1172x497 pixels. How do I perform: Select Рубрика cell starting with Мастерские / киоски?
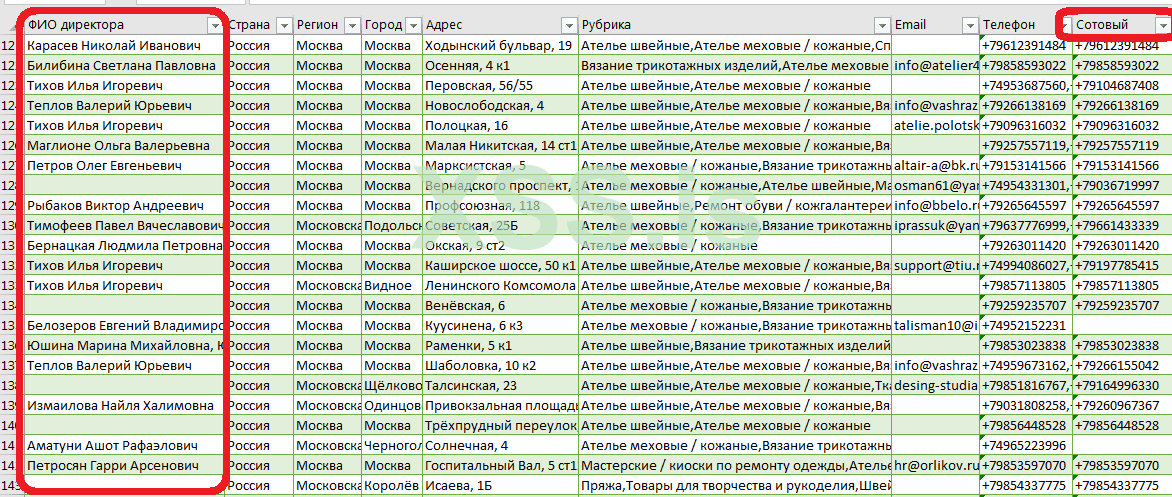735,466
